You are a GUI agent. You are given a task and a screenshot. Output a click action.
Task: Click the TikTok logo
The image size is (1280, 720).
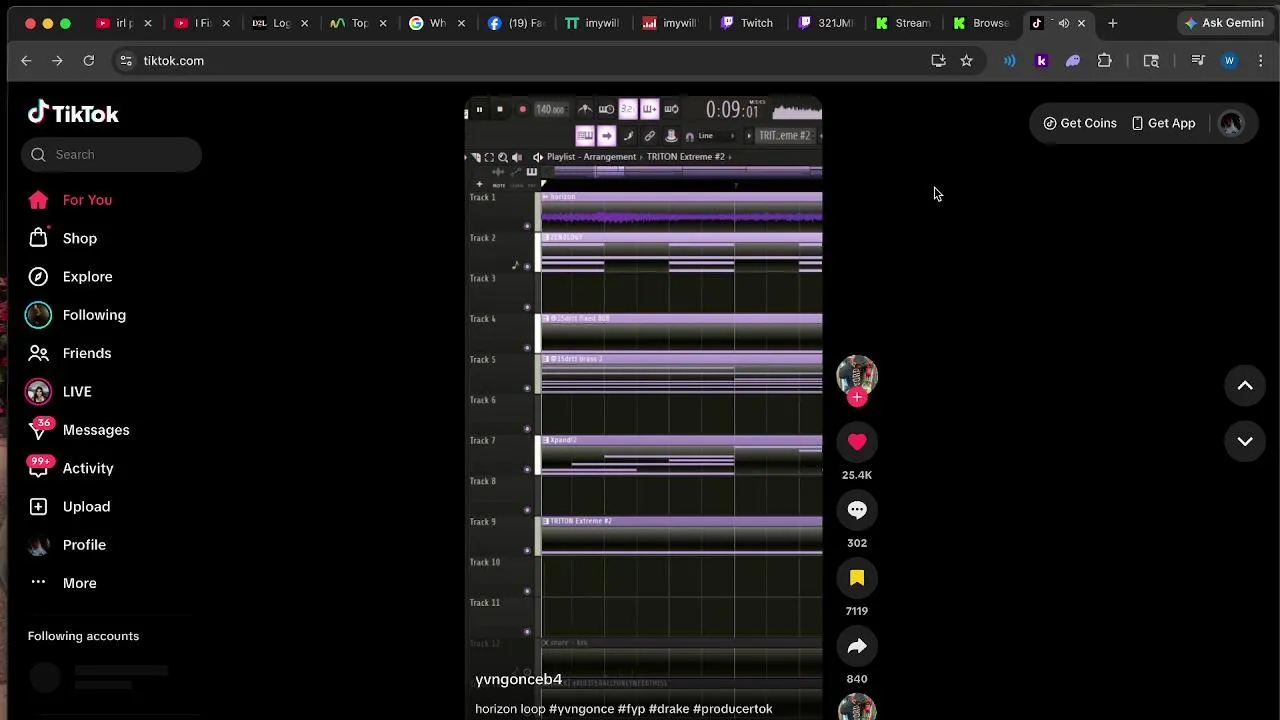pos(73,113)
